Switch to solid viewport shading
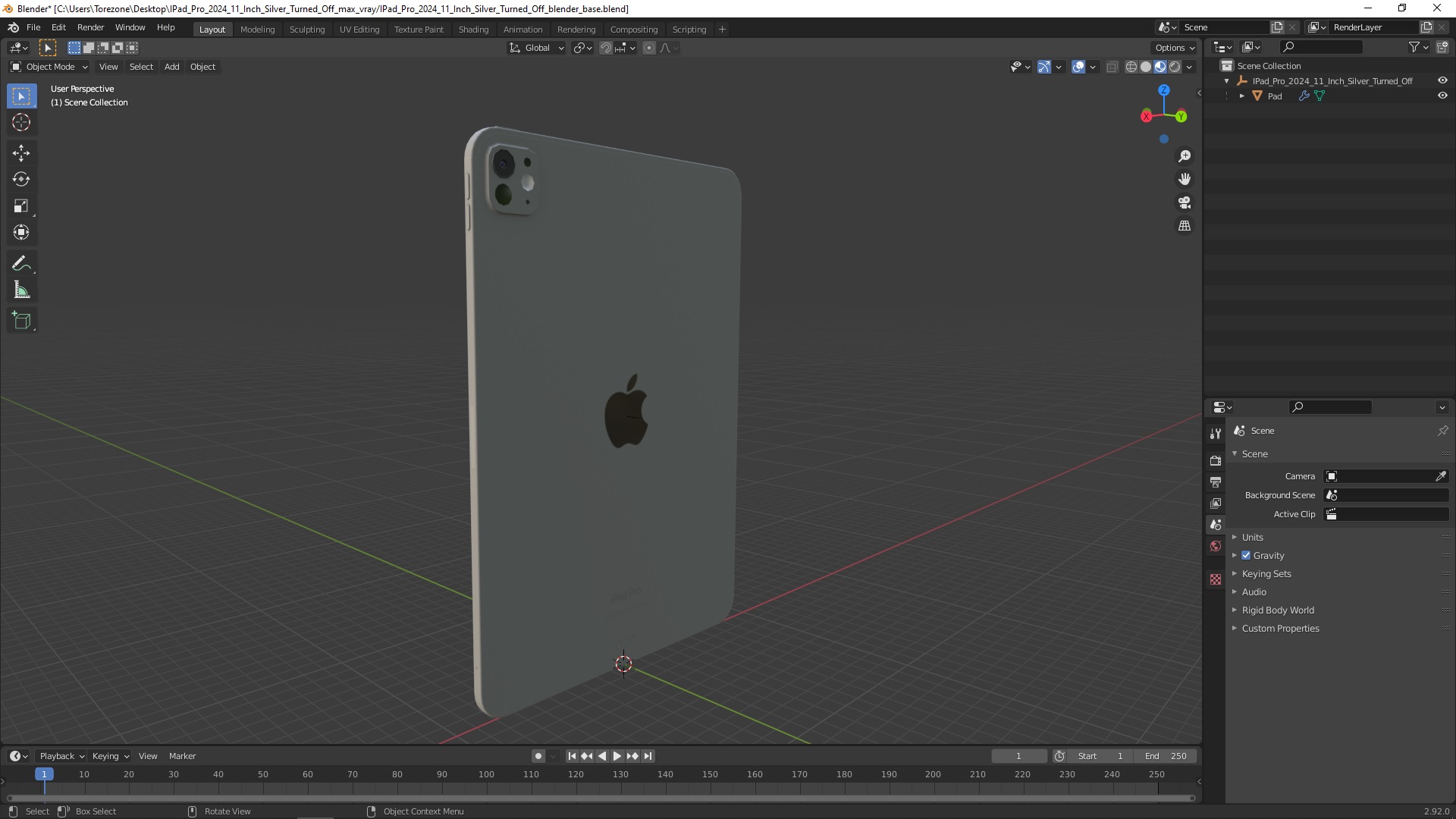 [x=1146, y=67]
